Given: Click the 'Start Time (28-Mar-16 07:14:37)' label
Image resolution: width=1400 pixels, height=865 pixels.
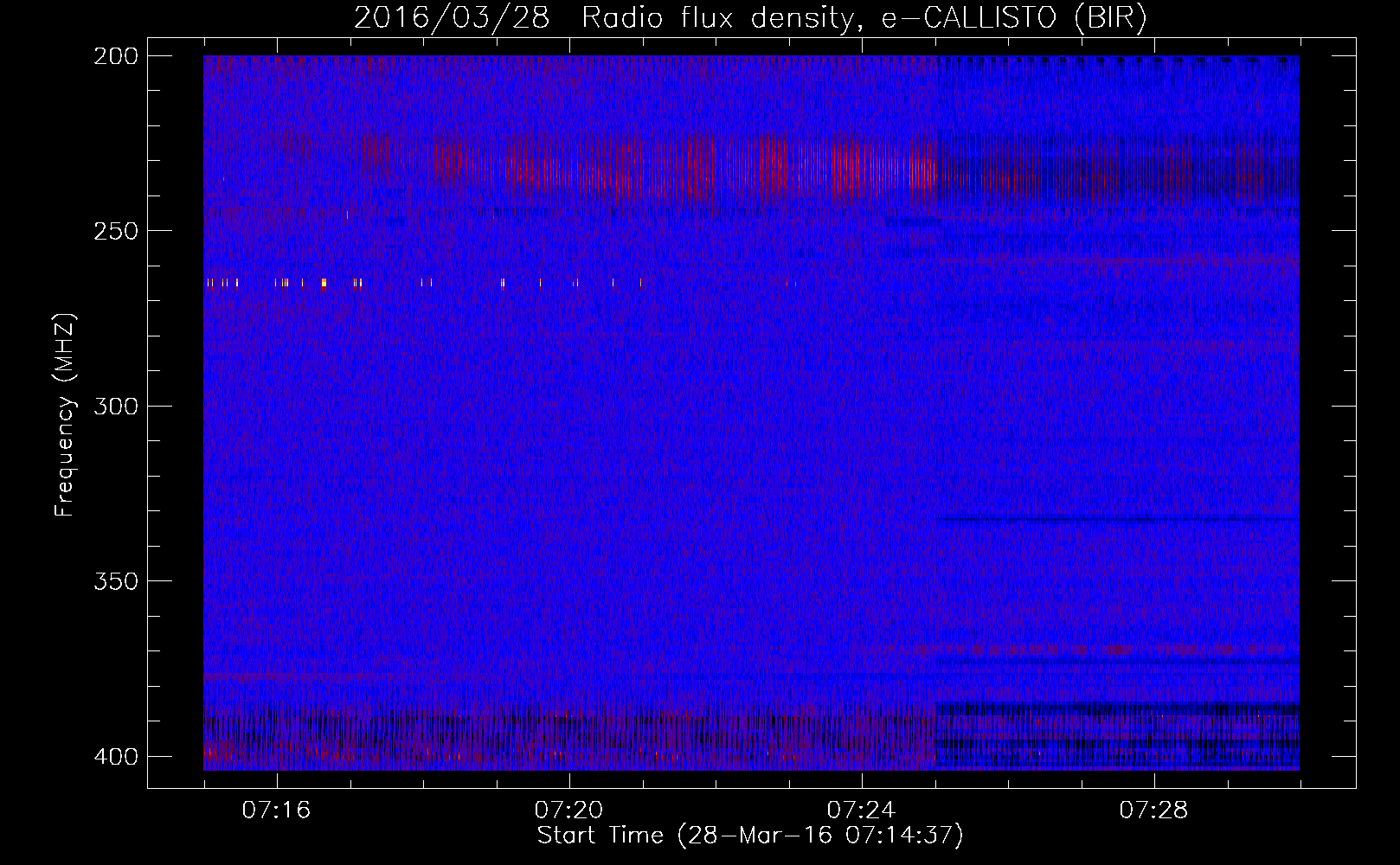Looking at the screenshot, I should click(750, 836).
